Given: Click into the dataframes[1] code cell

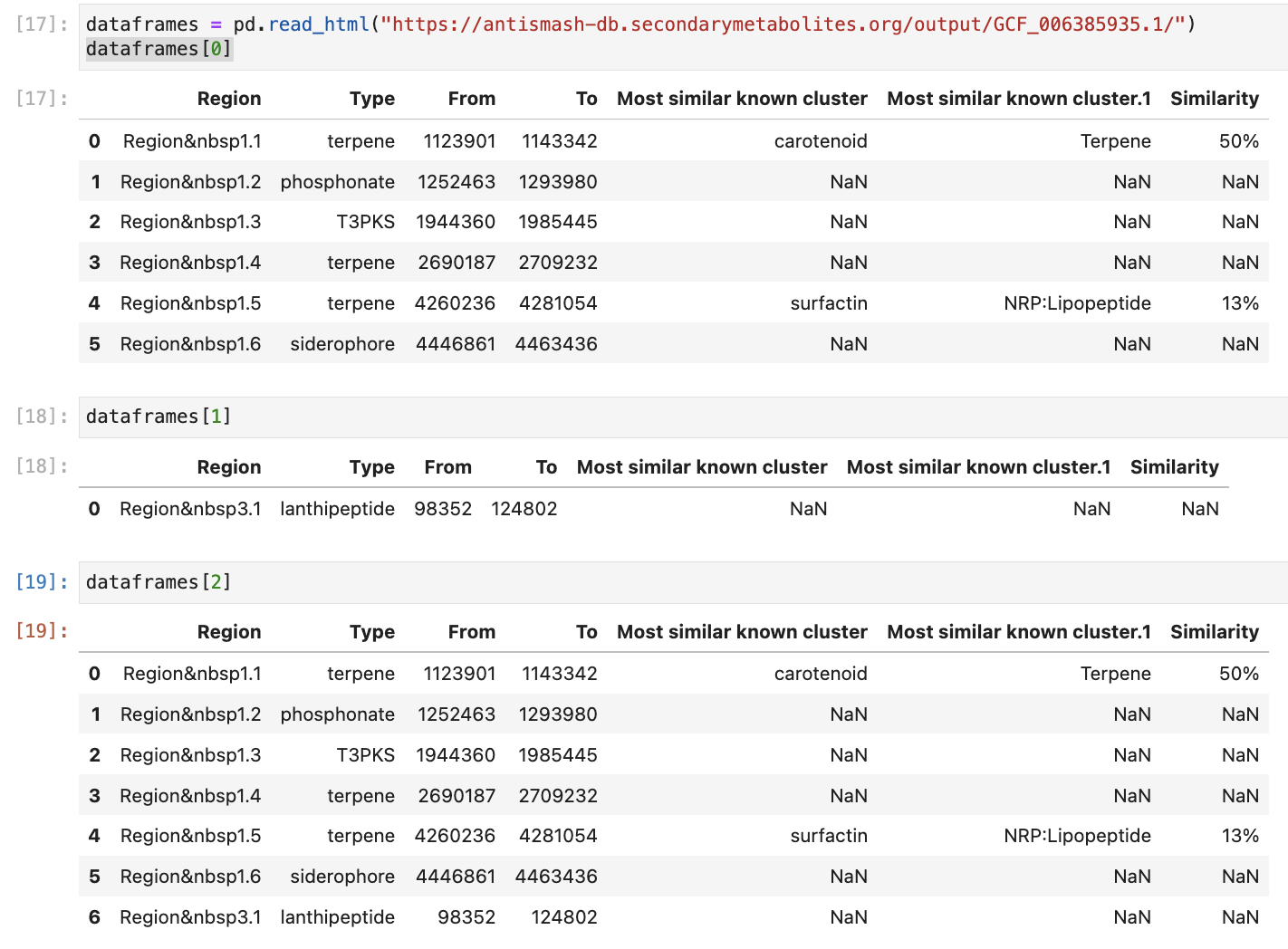Looking at the screenshot, I should (683, 417).
